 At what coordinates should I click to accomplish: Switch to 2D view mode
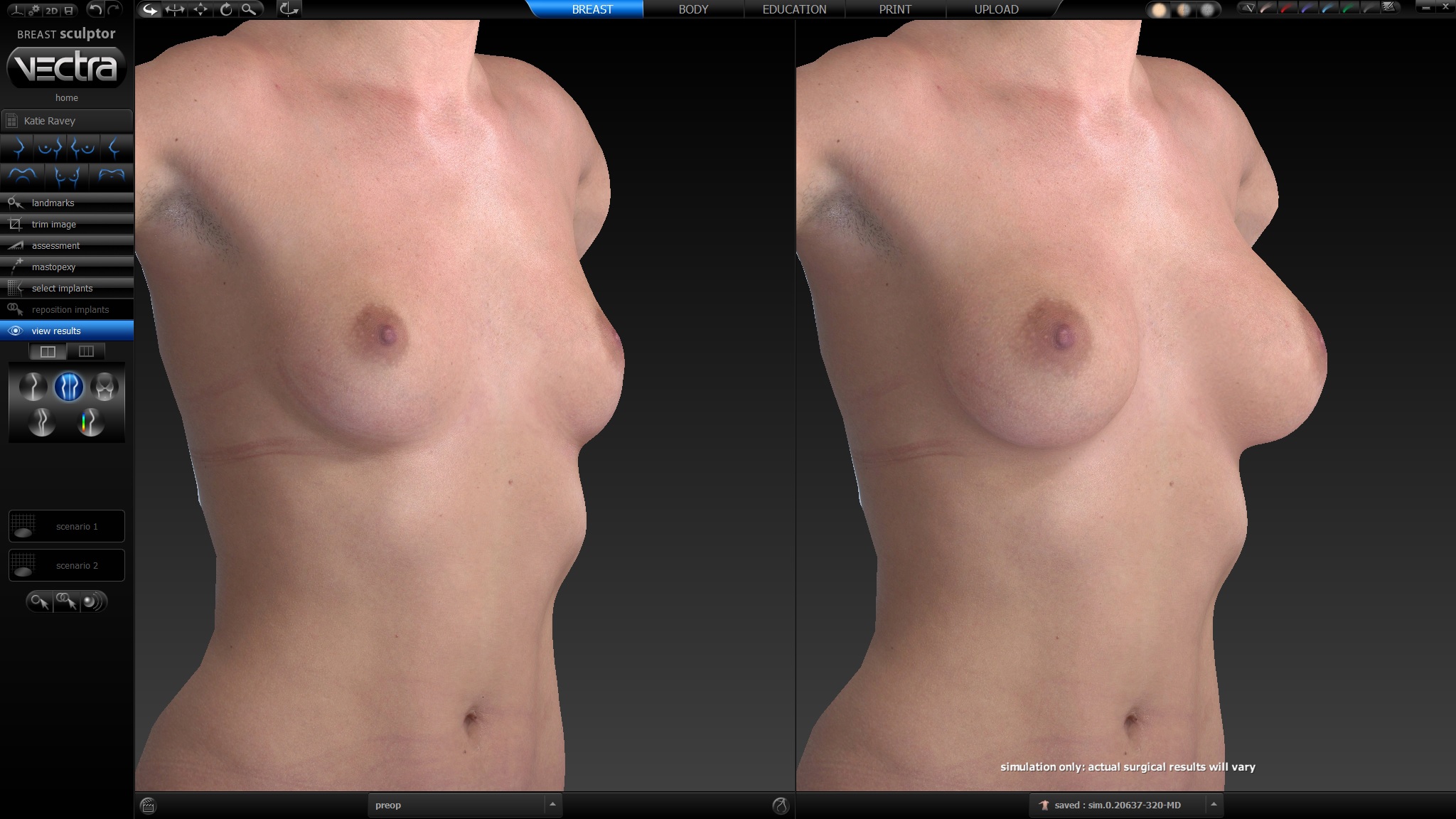click(x=52, y=10)
